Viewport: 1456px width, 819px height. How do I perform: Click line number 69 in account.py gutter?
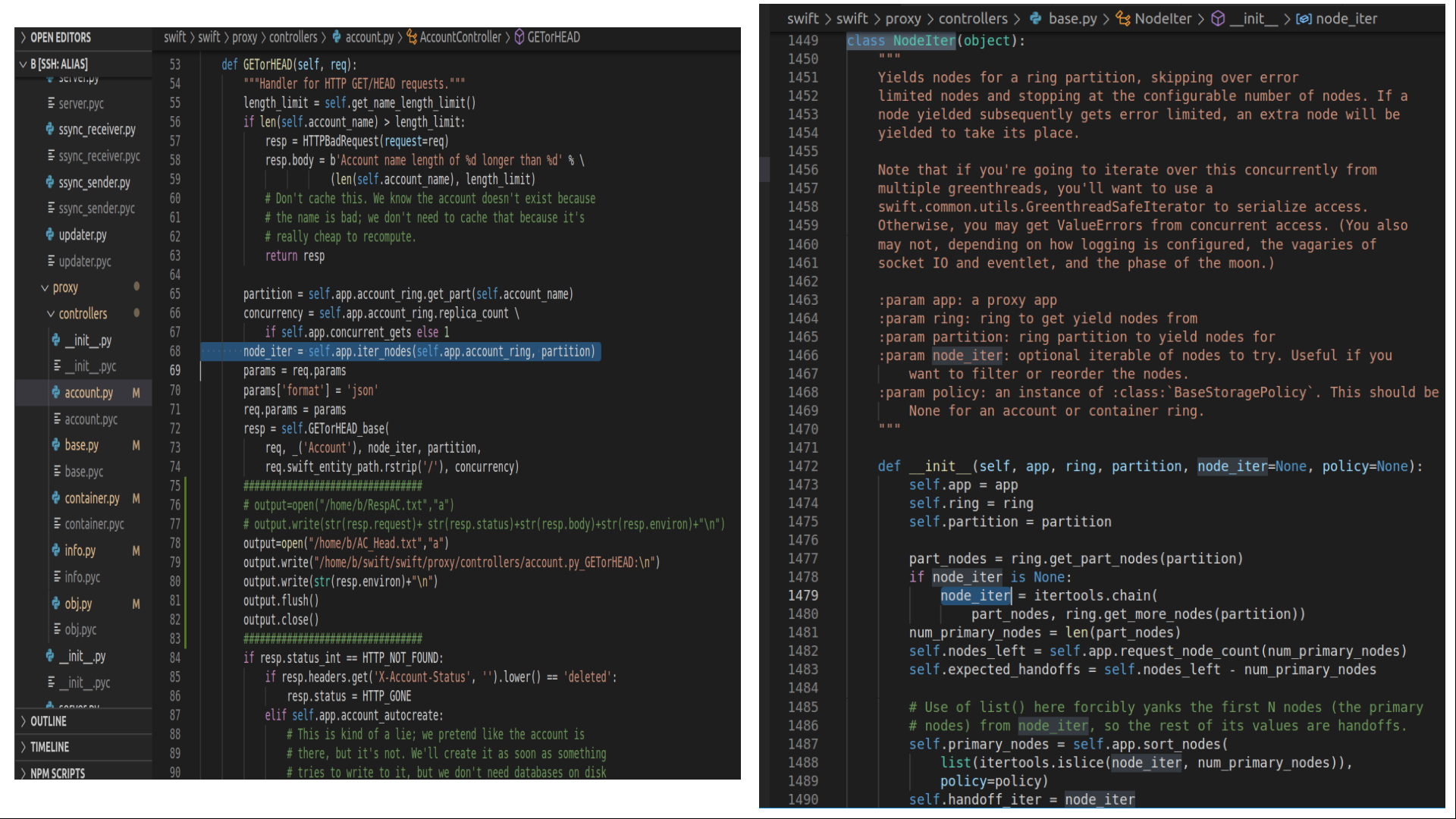point(175,371)
